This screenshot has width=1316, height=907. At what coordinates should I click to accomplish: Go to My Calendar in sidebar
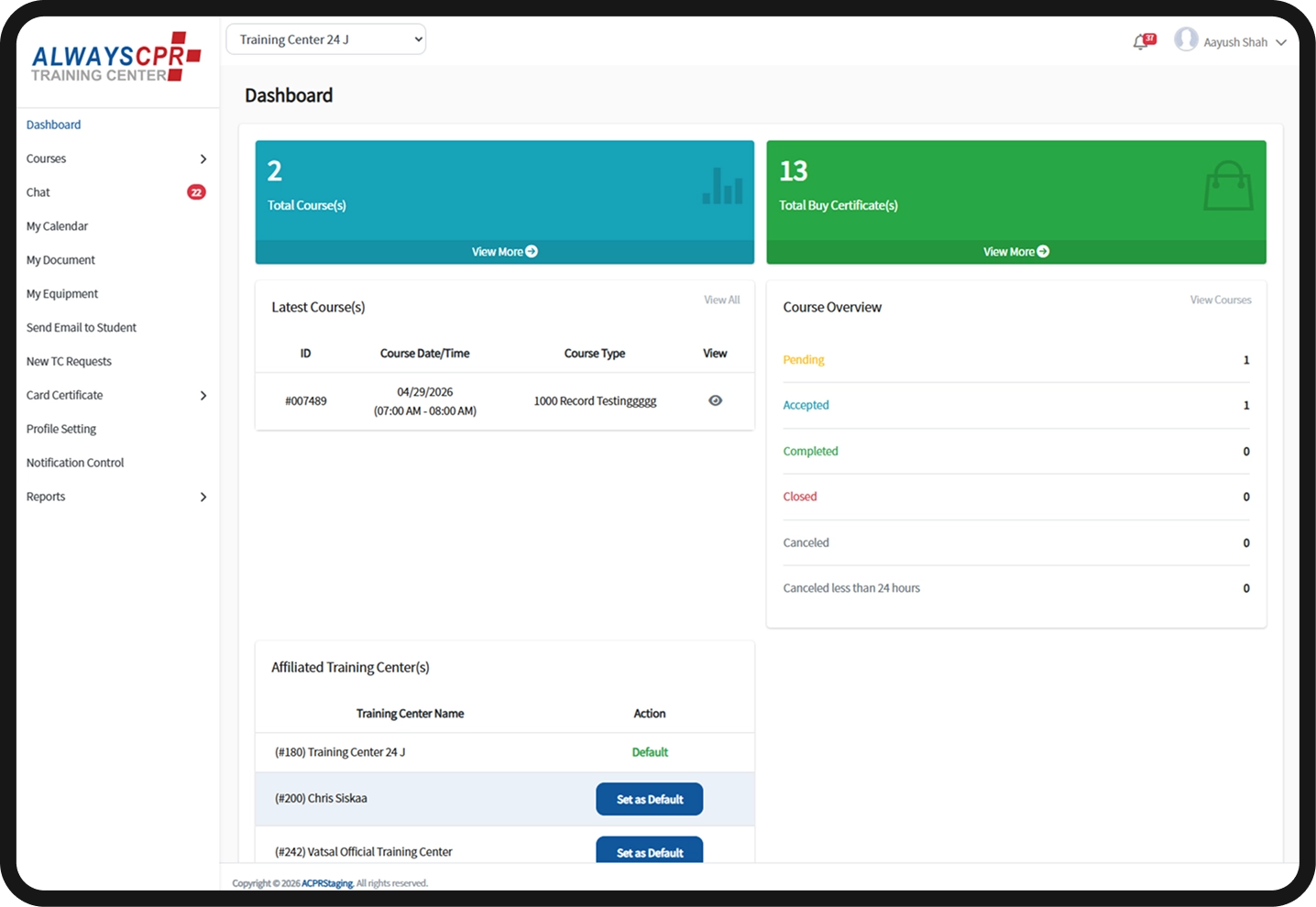click(57, 226)
